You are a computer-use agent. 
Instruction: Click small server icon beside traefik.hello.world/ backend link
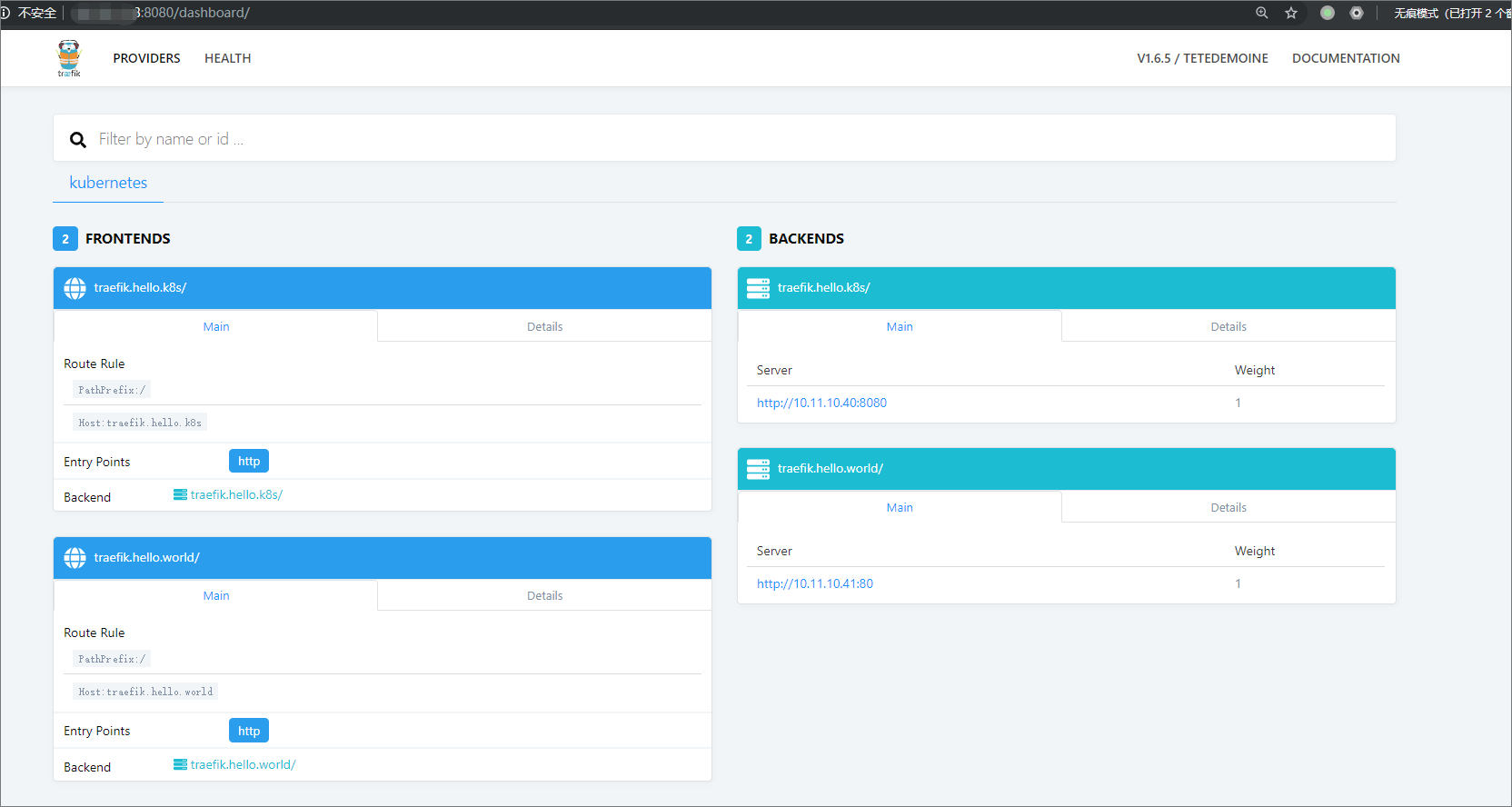(180, 764)
